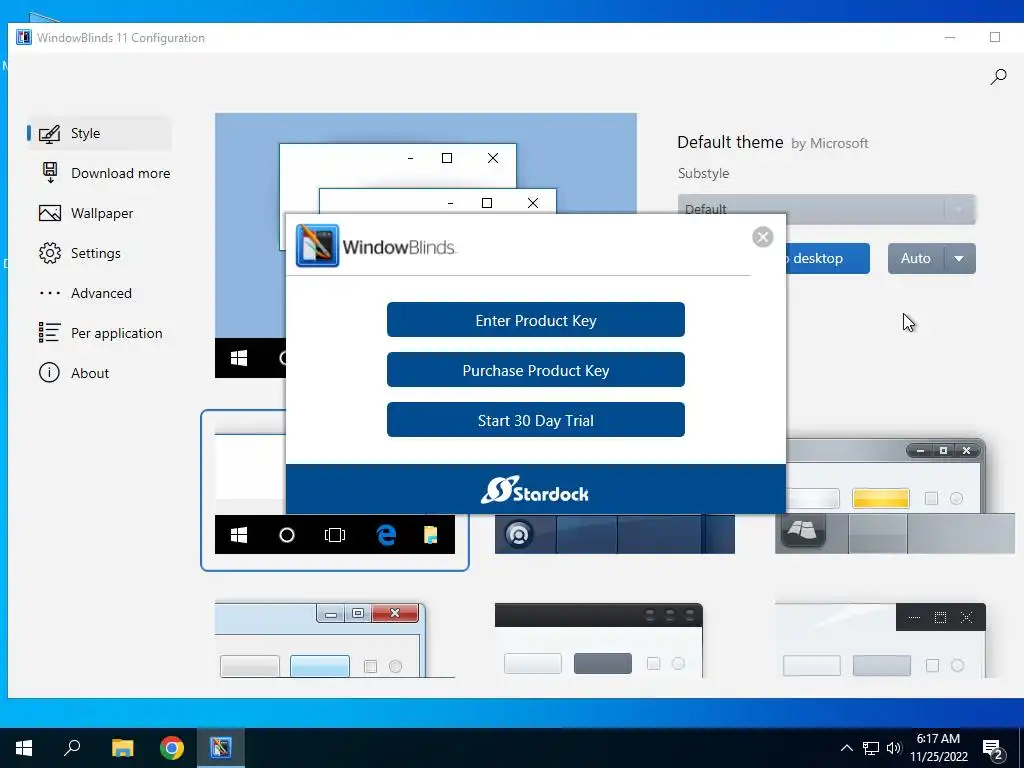This screenshot has height=768, width=1024.
Task: Choose Purchase Product Key
Action: [536, 370]
